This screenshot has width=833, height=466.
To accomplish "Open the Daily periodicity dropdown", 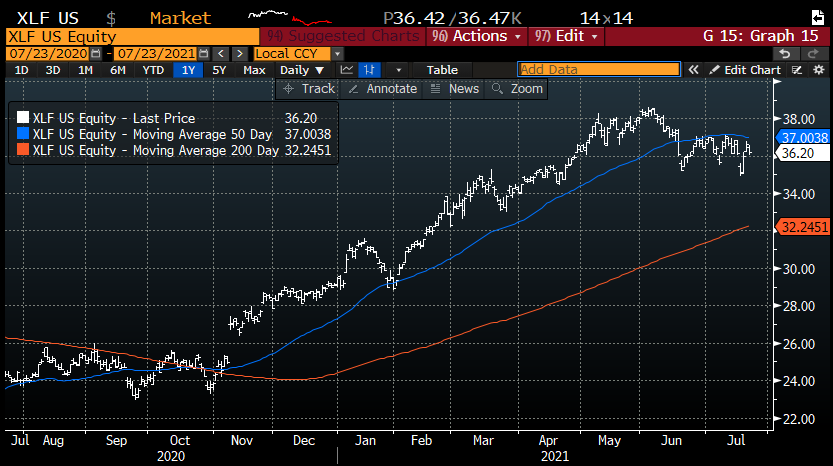I will [302, 70].
